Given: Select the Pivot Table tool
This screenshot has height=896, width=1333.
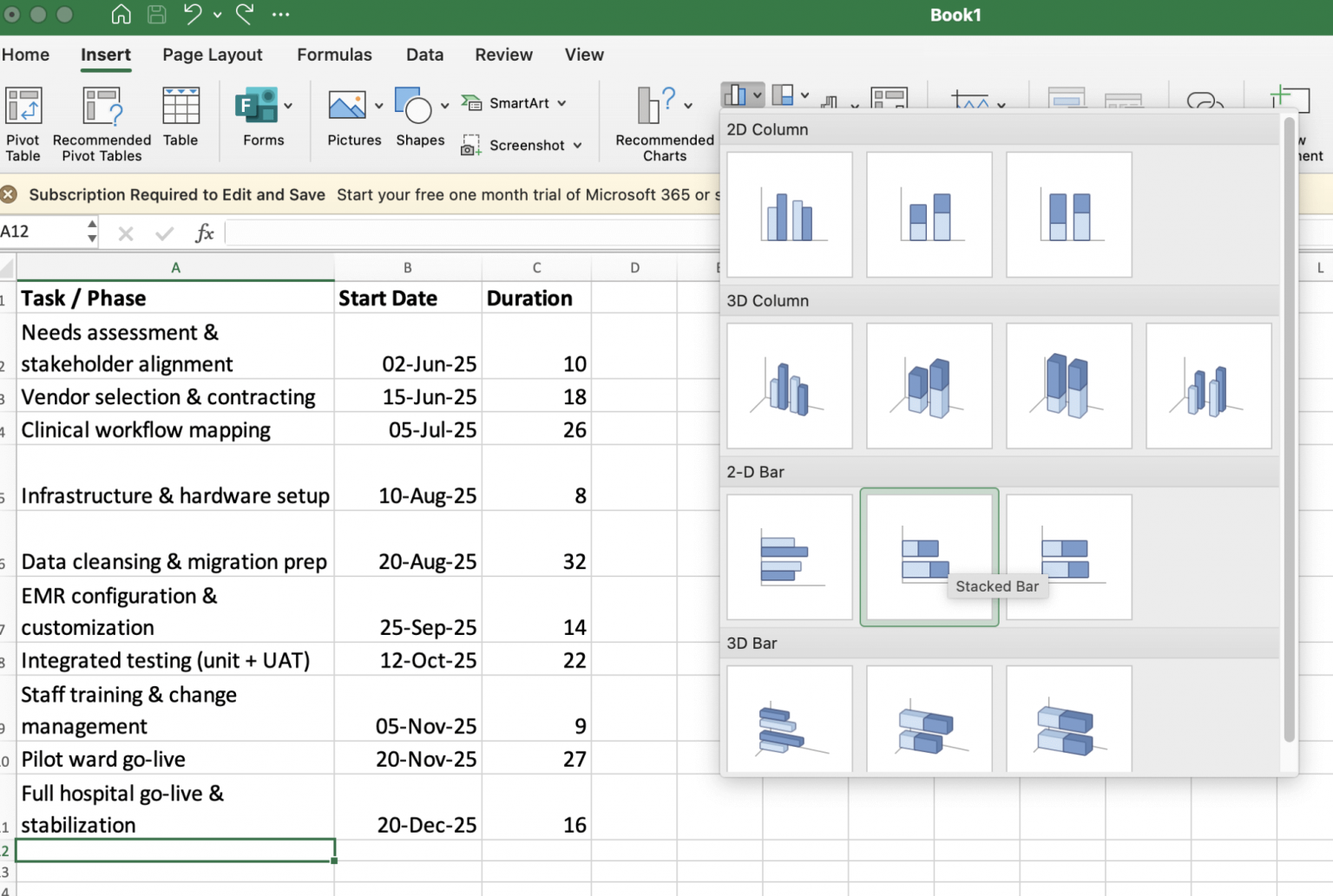Looking at the screenshot, I should click(x=23, y=121).
